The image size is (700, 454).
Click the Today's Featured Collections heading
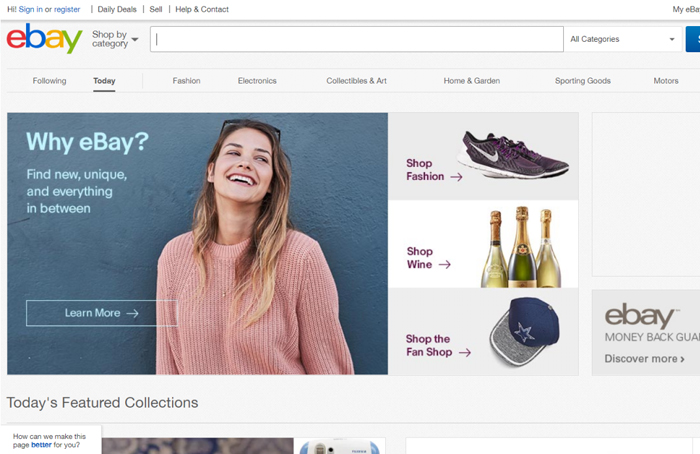pyautogui.click(x=102, y=403)
